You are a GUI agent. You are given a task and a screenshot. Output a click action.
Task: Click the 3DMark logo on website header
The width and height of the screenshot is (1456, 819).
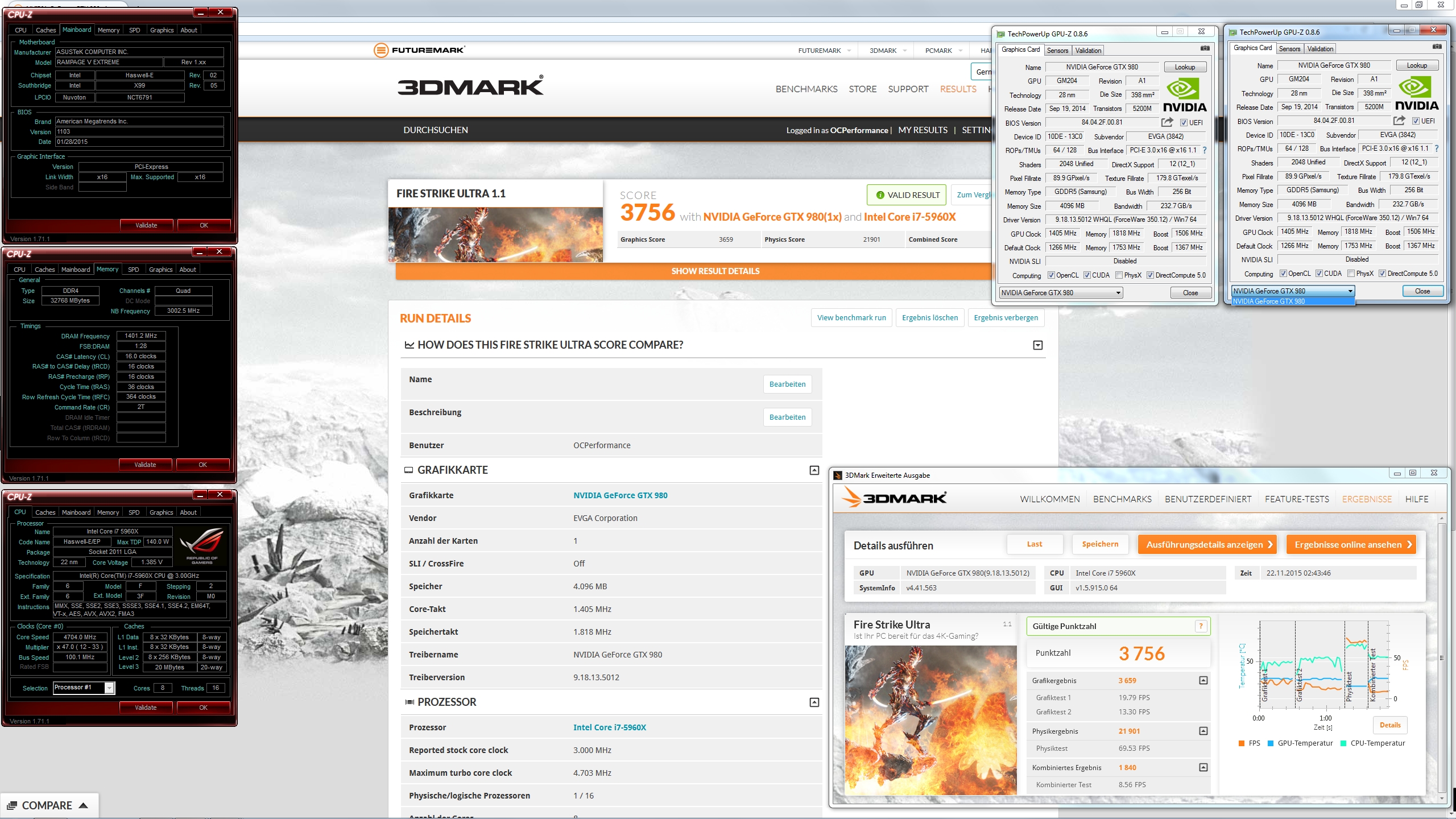tap(470, 86)
